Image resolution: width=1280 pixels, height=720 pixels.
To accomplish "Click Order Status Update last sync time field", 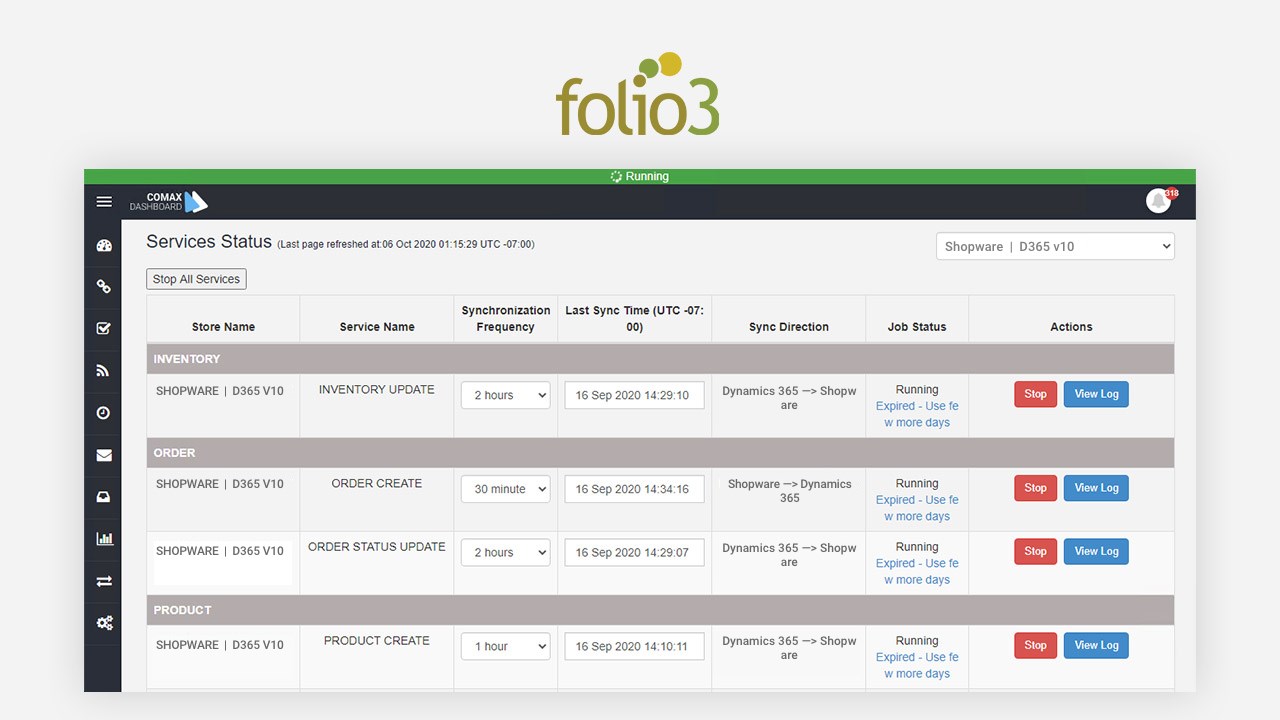I will (x=634, y=552).
